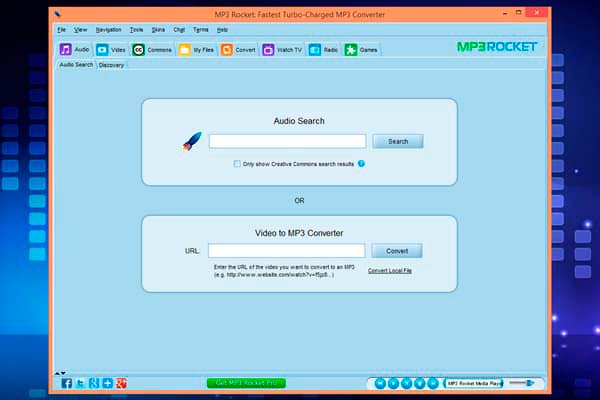
Task: Open the View menu
Action: click(80, 30)
